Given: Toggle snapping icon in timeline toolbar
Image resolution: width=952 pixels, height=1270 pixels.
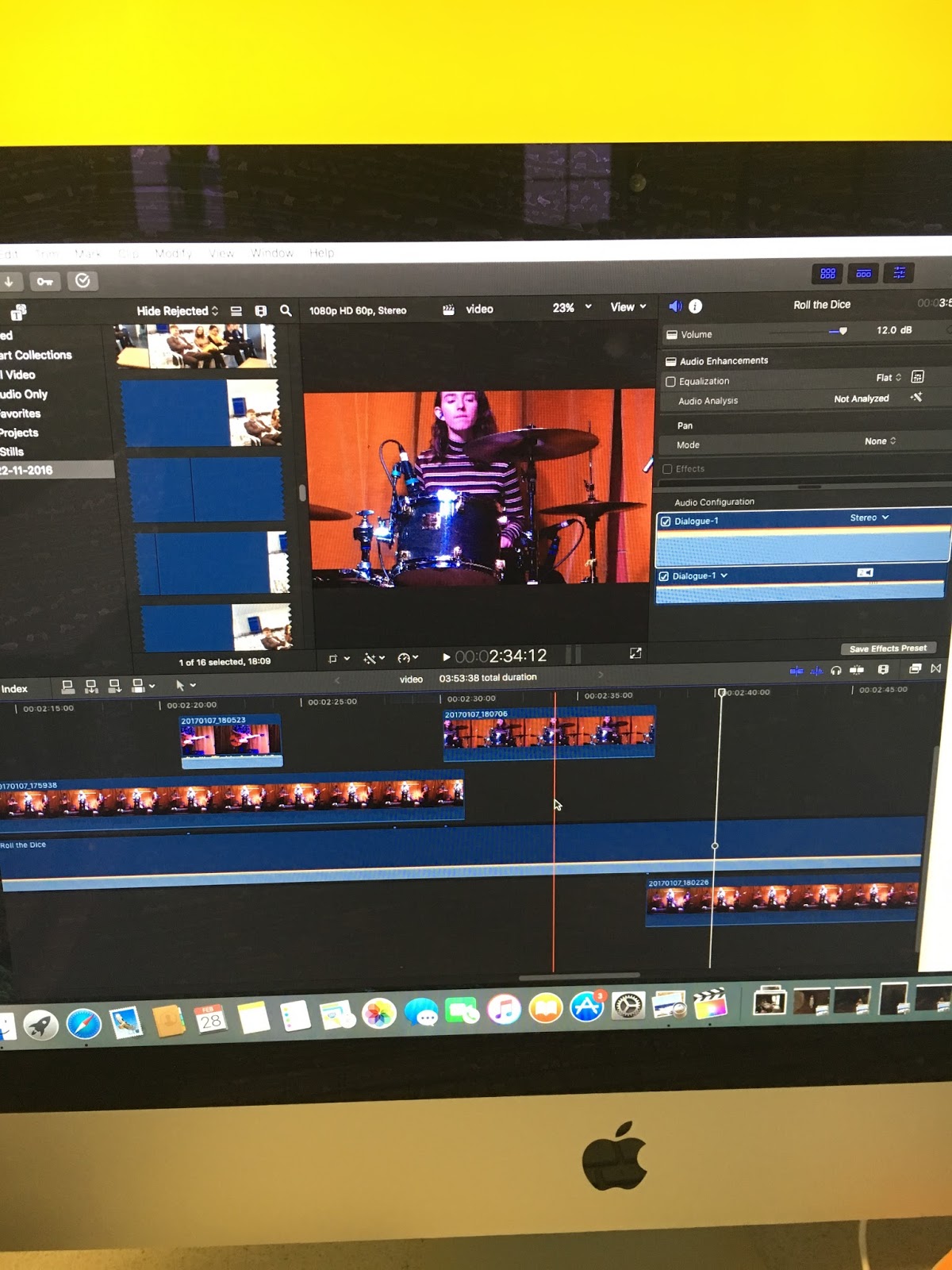Looking at the screenshot, I should tap(857, 670).
